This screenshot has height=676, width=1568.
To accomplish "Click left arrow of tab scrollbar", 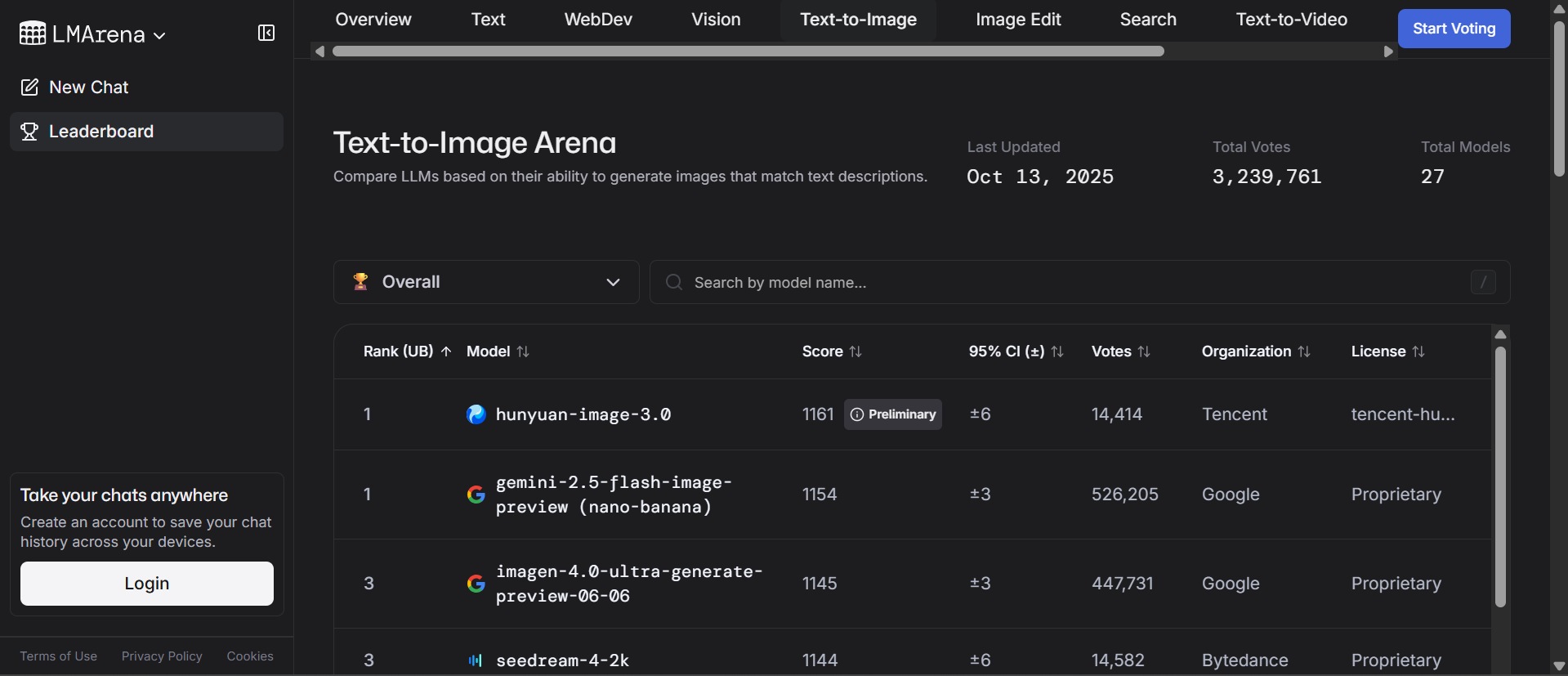I will pos(320,51).
